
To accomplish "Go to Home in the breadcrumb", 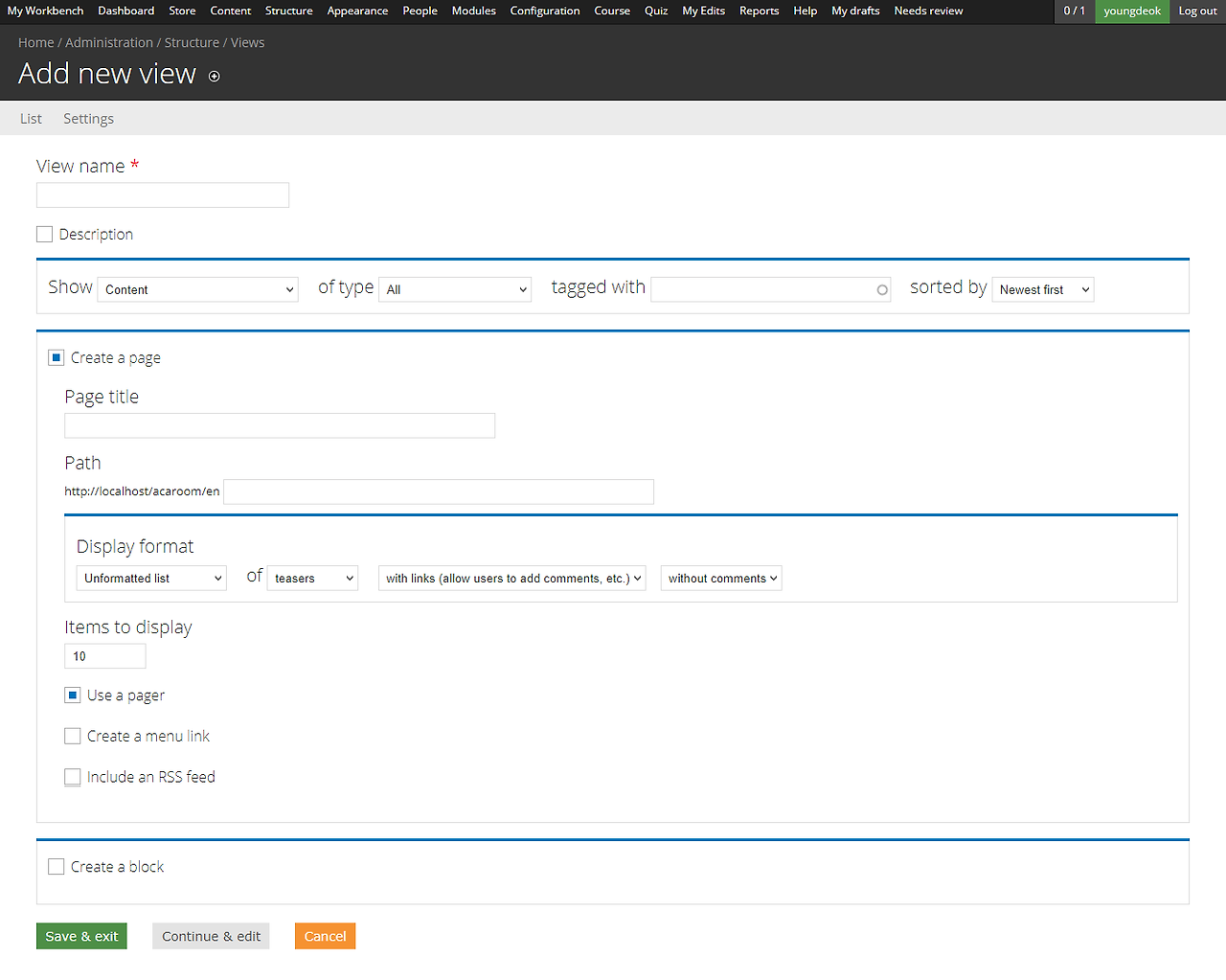I will tap(36, 43).
